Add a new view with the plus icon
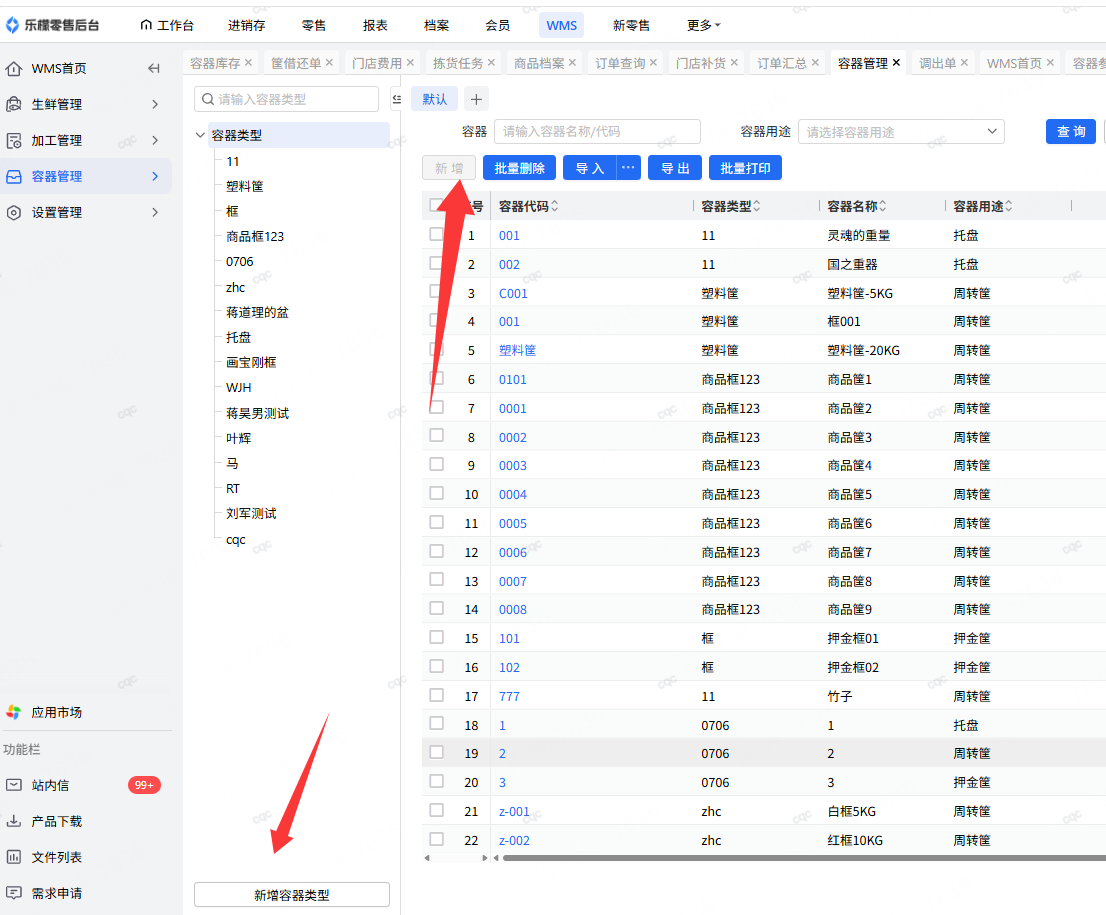Viewport: 1106px width, 915px height. pyautogui.click(x=476, y=99)
